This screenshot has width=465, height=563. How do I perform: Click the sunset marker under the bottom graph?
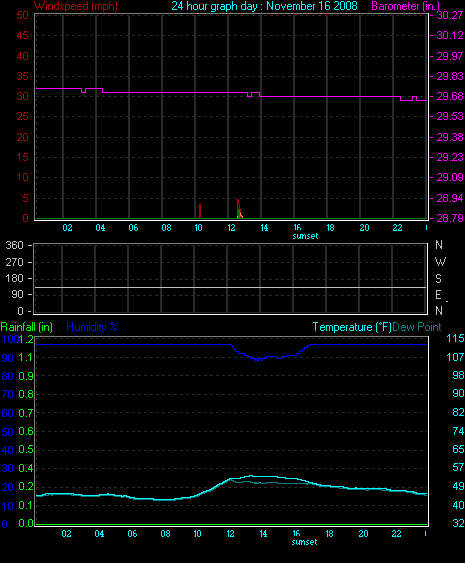pos(304,542)
